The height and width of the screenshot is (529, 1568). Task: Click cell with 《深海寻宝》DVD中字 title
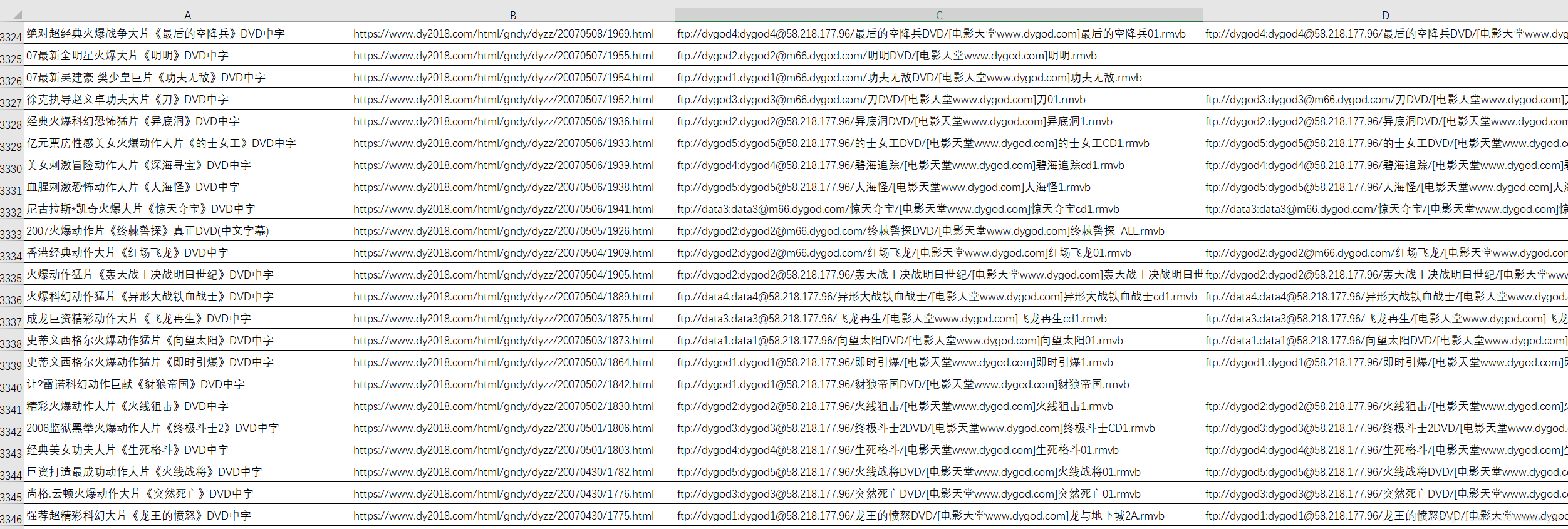click(x=187, y=165)
